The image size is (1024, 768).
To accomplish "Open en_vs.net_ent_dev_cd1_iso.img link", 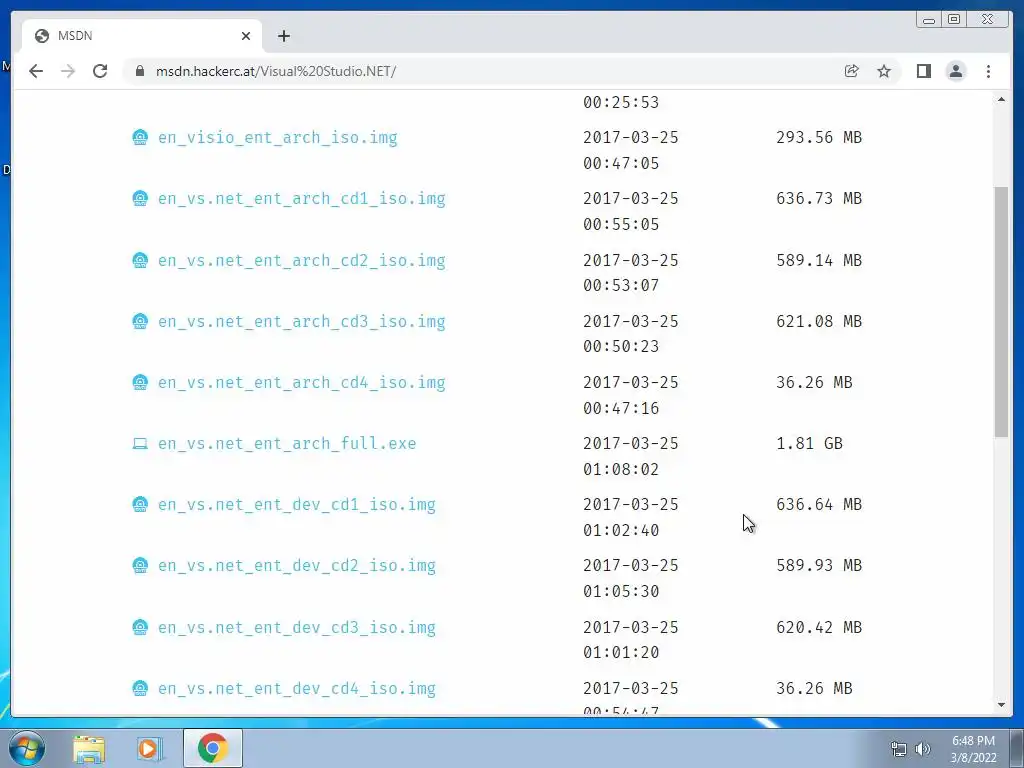I will [x=296, y=505].
